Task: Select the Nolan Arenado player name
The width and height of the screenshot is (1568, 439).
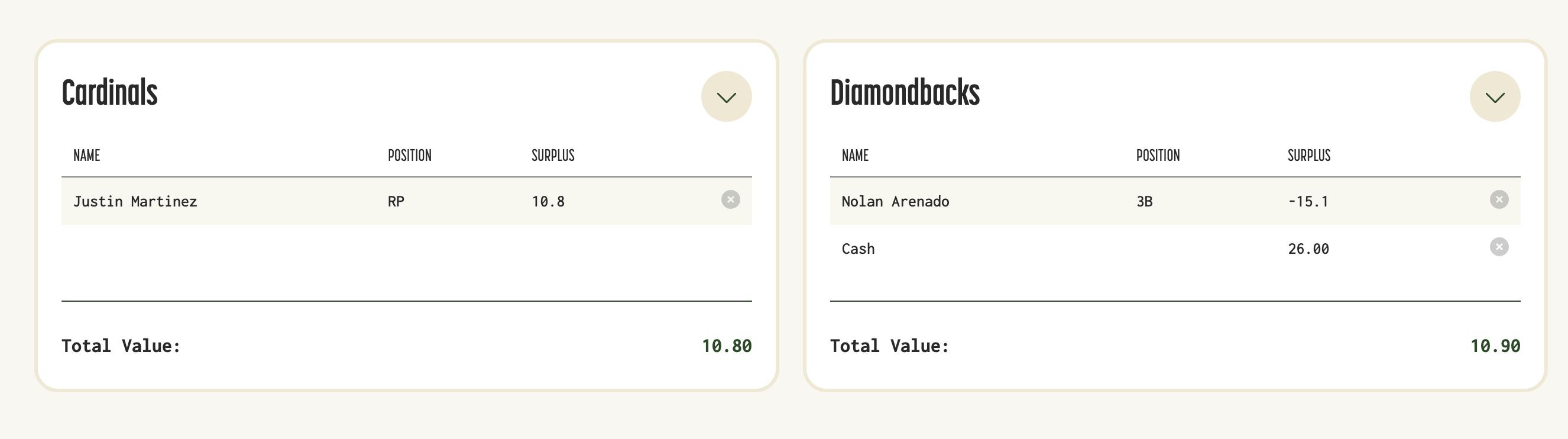Action: [x=895, y=202]
